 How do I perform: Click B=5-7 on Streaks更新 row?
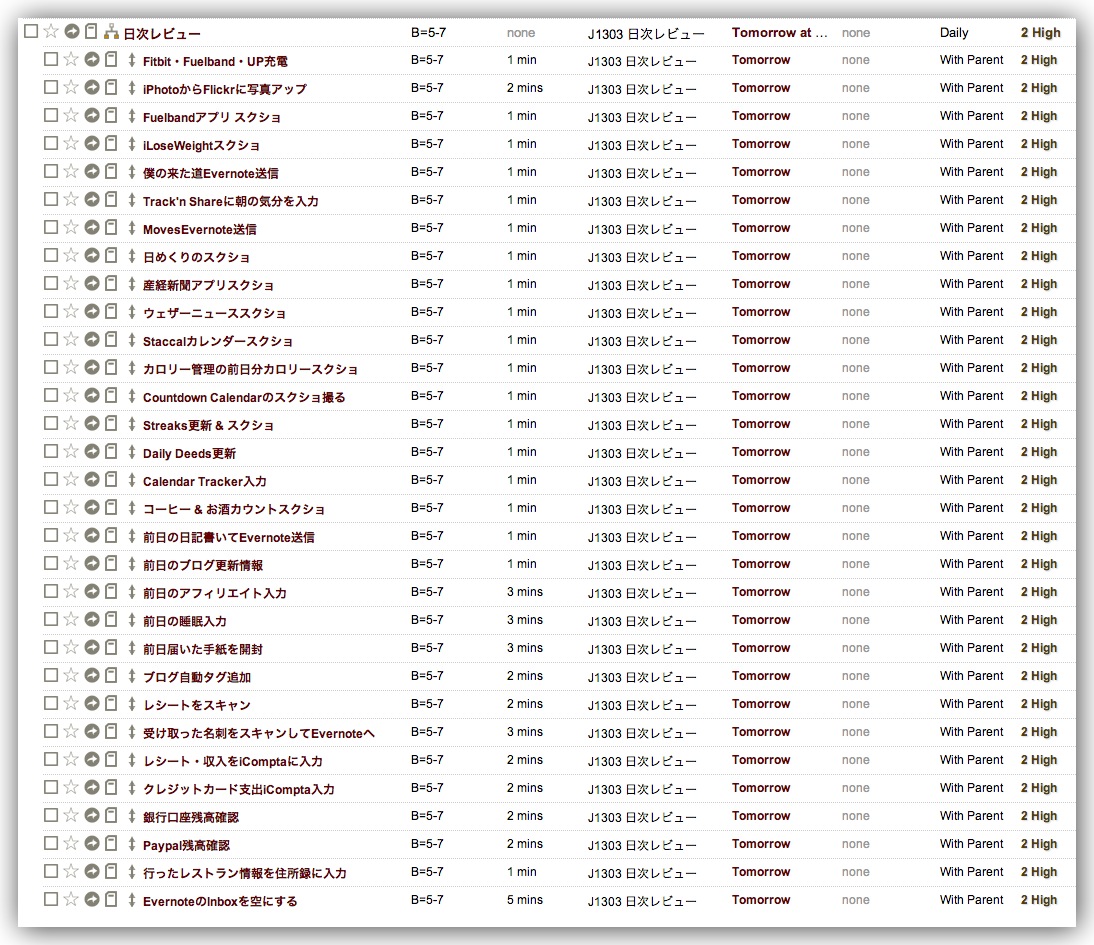point(427,424)
